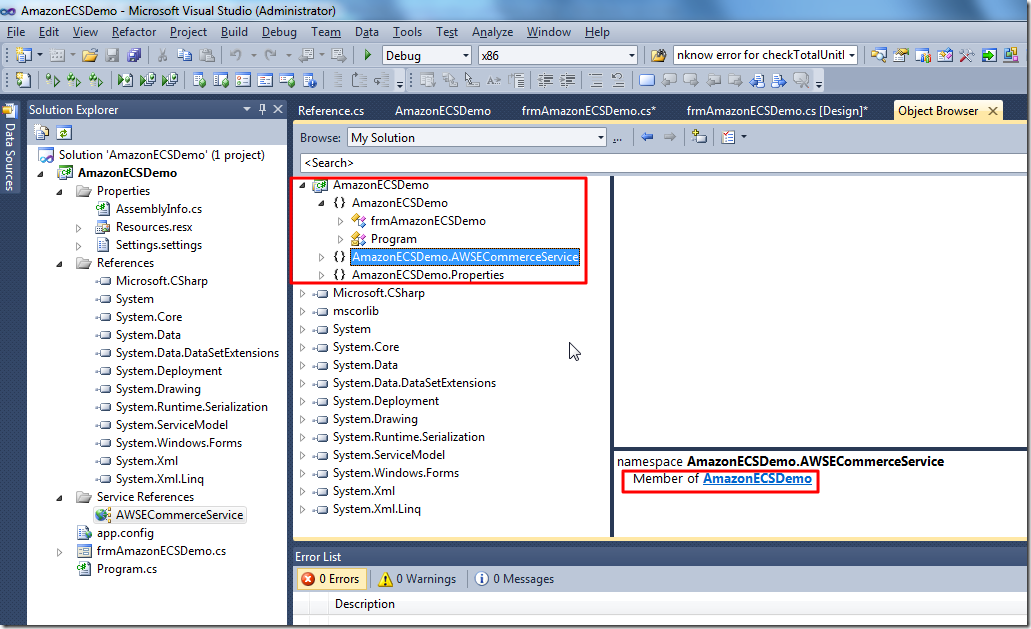Click the Solution Explorer Refresh icon
The image size is (1031, 629).
64,133
